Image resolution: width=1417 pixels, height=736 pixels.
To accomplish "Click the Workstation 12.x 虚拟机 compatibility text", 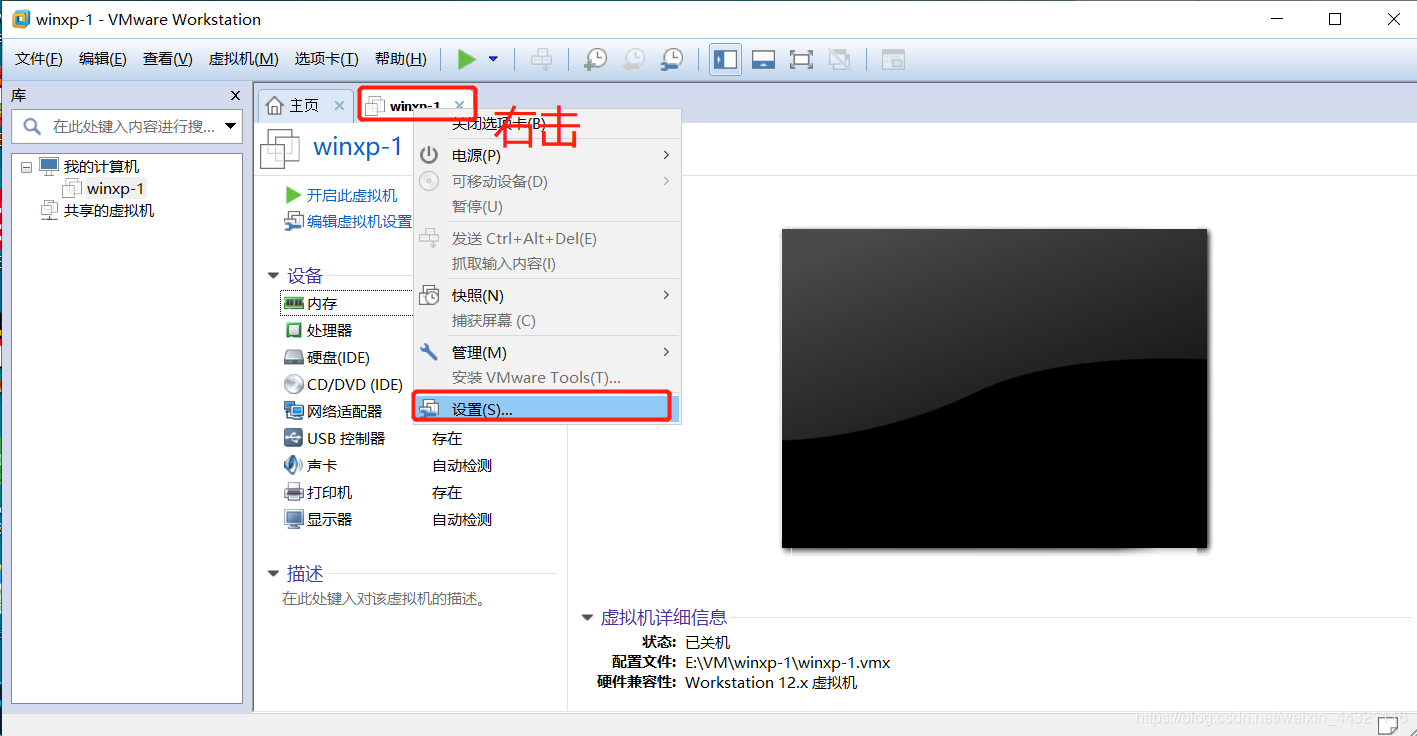I will 771,682.
